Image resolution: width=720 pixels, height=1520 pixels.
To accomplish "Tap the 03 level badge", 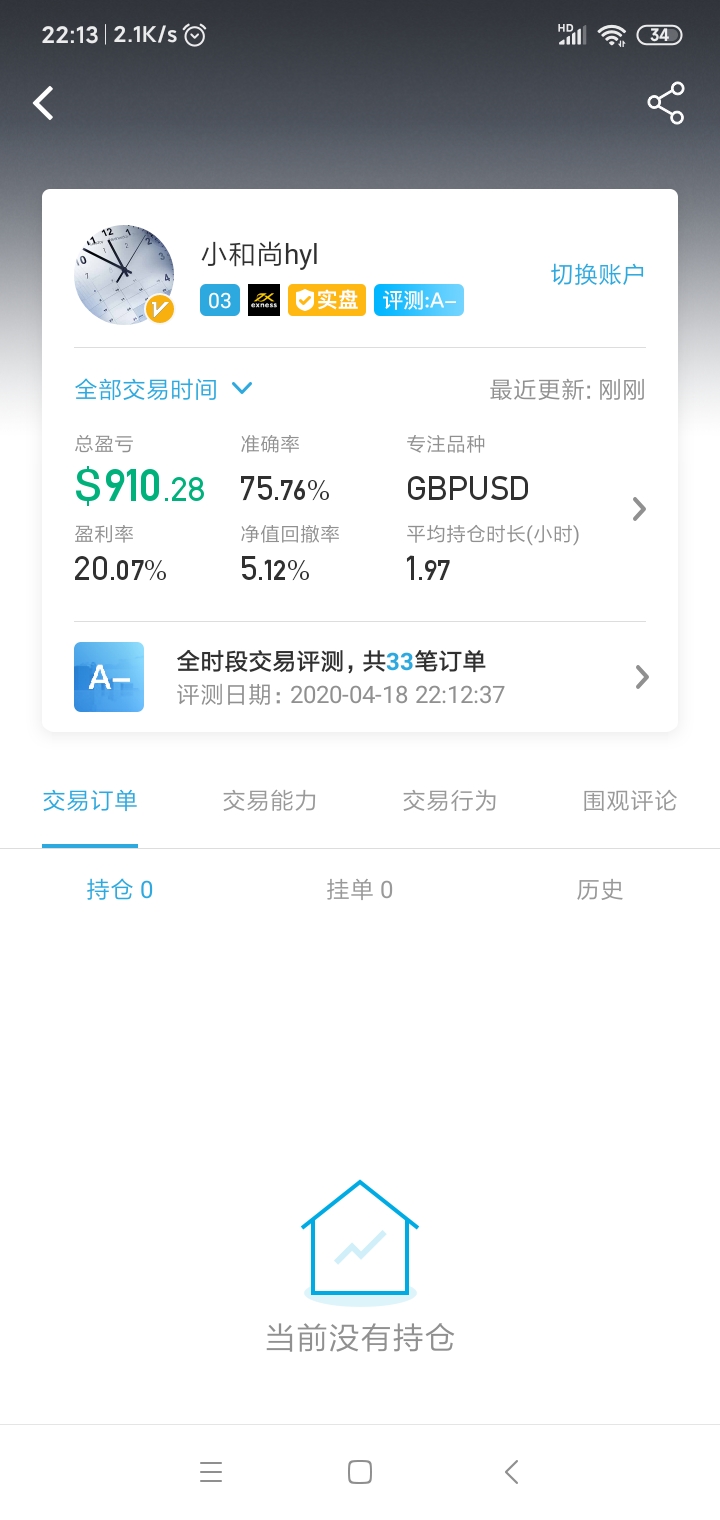I will (x=220, y=301).
